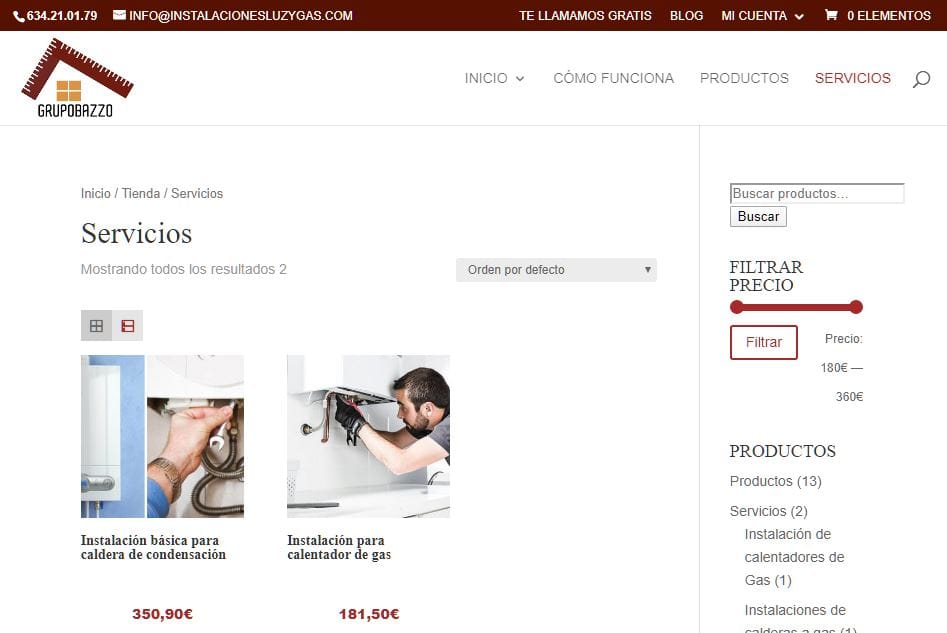Switch to list view layout
The height and width of the screenshot is (633, 947).
click(127, 326)
